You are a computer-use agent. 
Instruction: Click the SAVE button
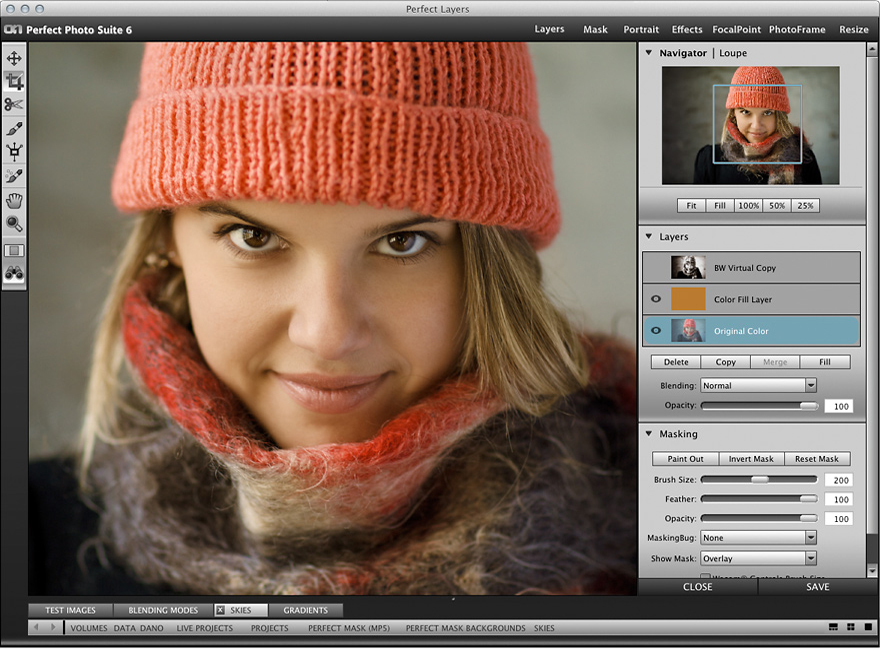[818, 587]
